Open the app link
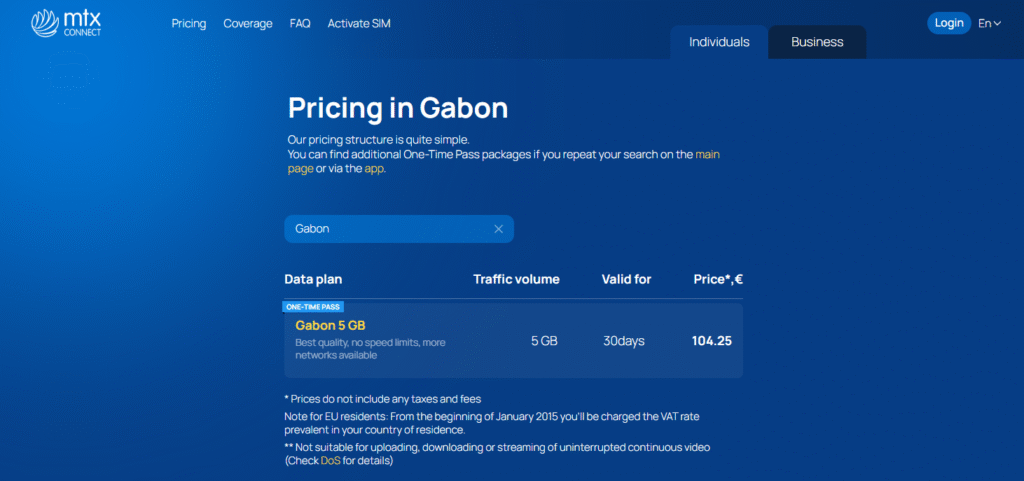 point(374,169)
